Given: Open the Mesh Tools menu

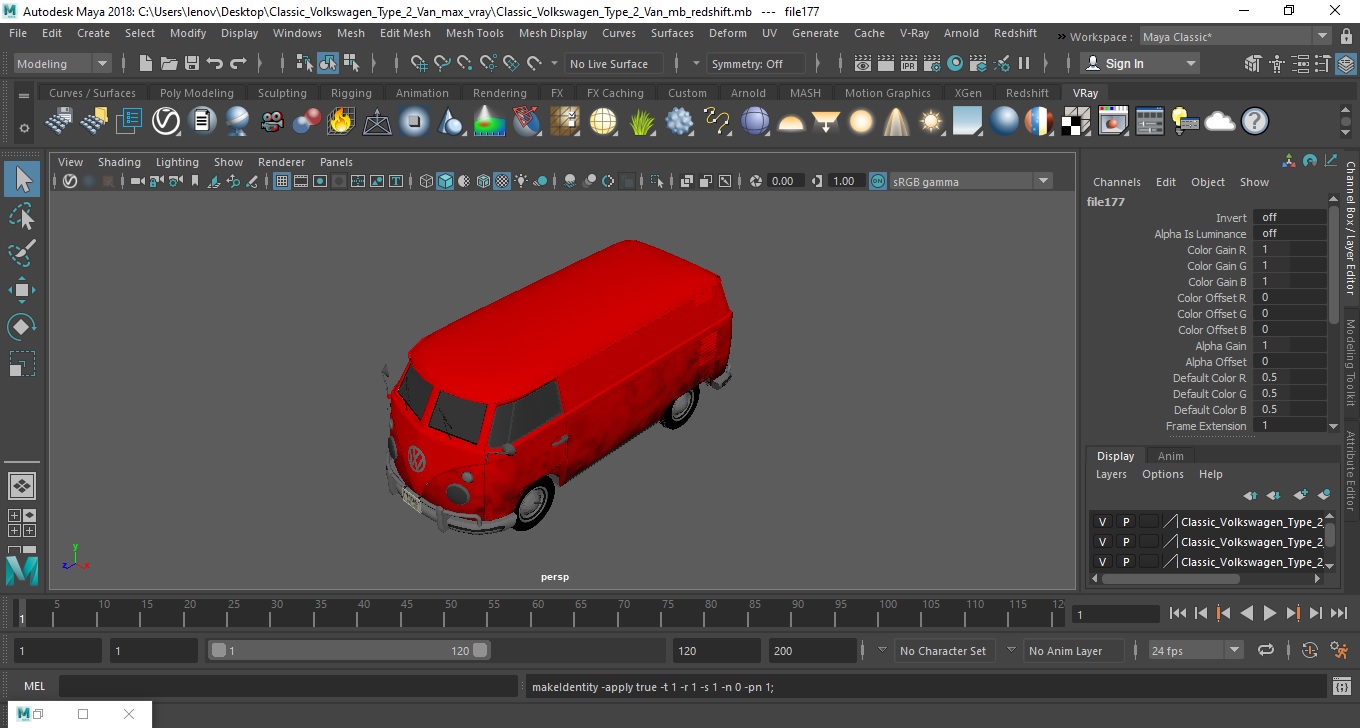Looking at the screenshot, I should 474,33.
